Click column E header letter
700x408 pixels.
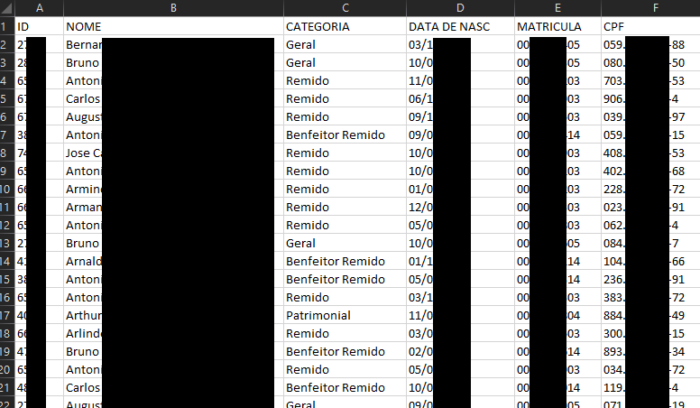[556, 8]
